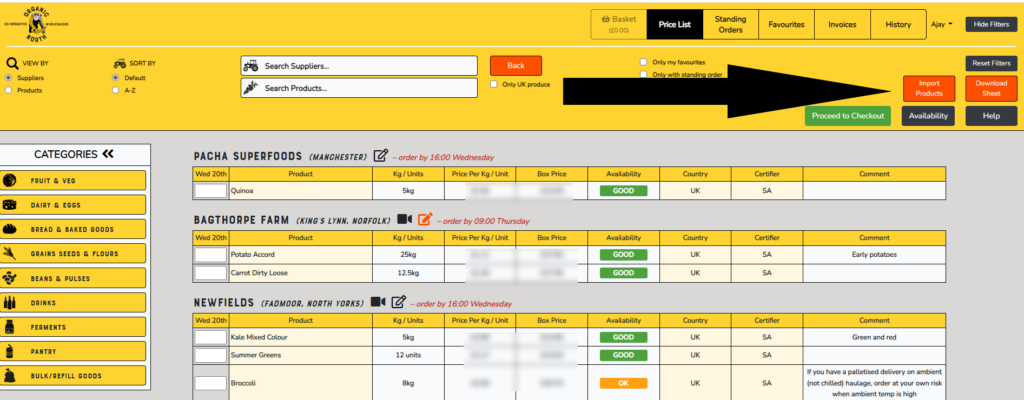Screen dimensions: 1024x400
Task: Click Reset Filters button
Action: click(991, 63)
